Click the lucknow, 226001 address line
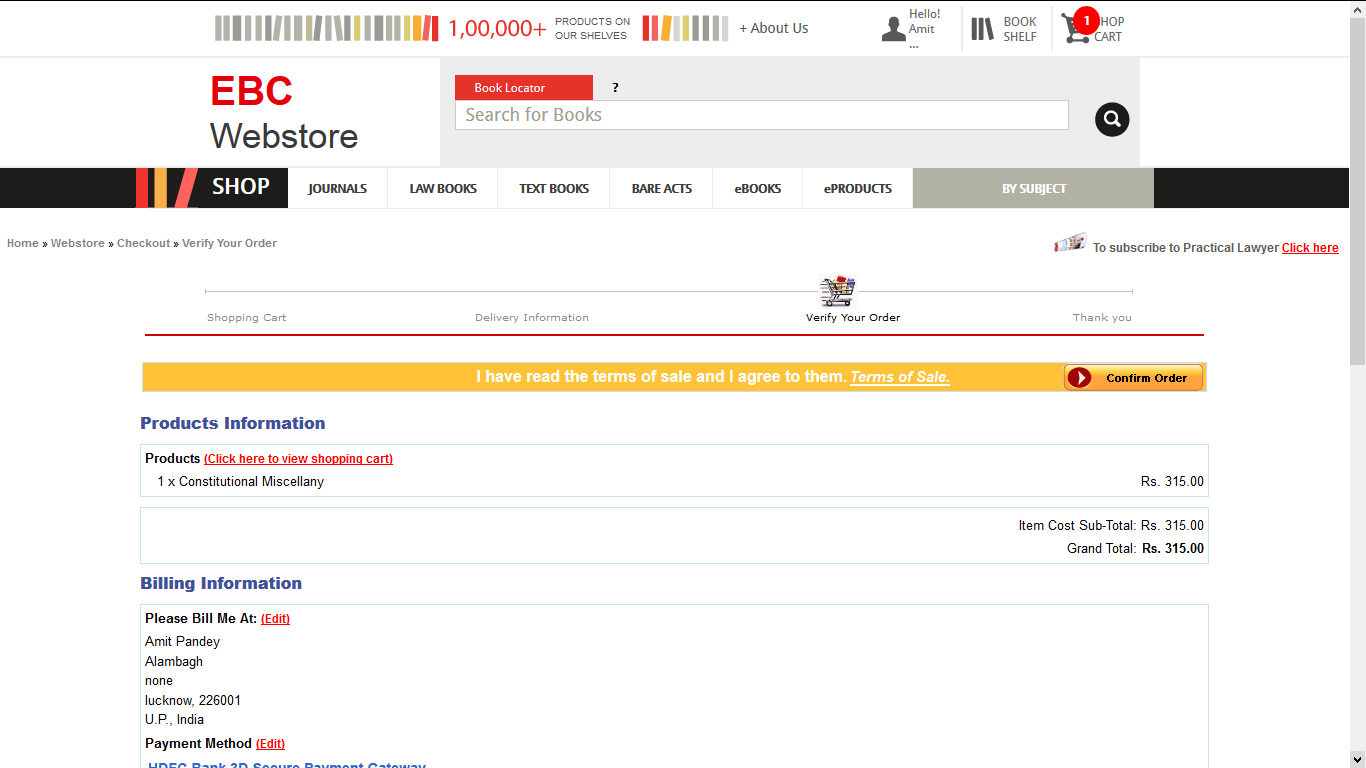This screenshot has height=768, width=1366. click(193, 701)
